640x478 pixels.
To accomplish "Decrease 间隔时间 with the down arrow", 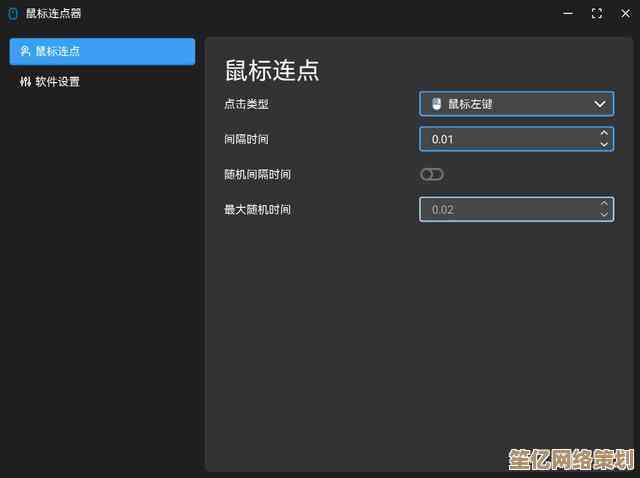I will point(604,145).
